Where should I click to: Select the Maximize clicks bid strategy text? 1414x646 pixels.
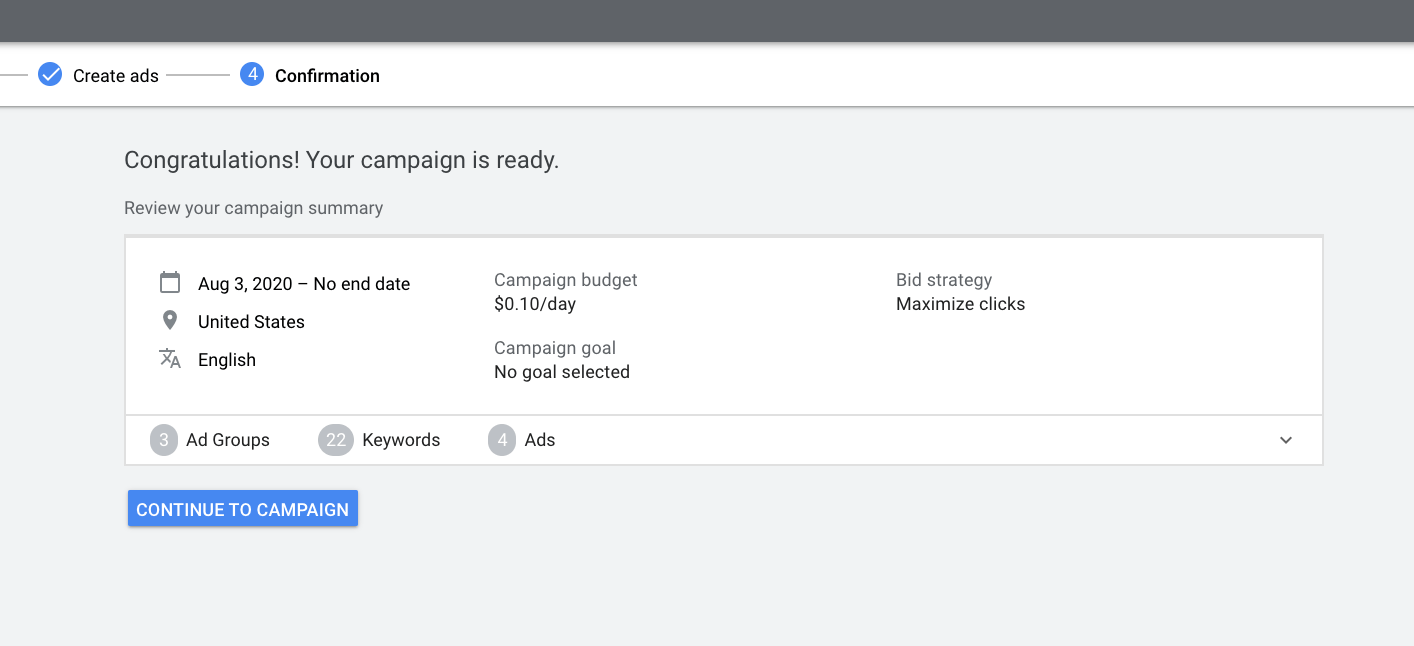click(960, 303)
